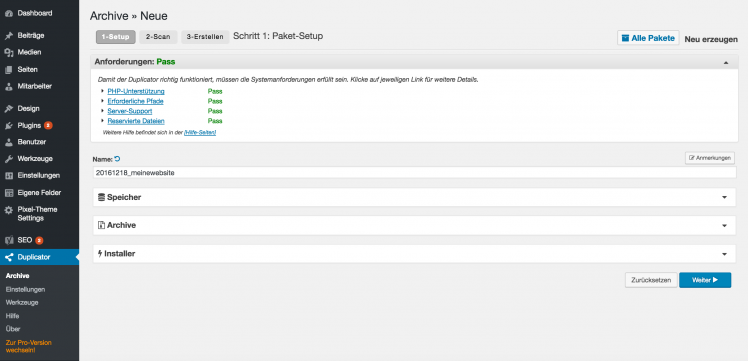Image resolution: width=748 pixels, height=361 pixels.
Task: Click the Pixel-Theme Settings gear icon
Action: click(8, 210)
